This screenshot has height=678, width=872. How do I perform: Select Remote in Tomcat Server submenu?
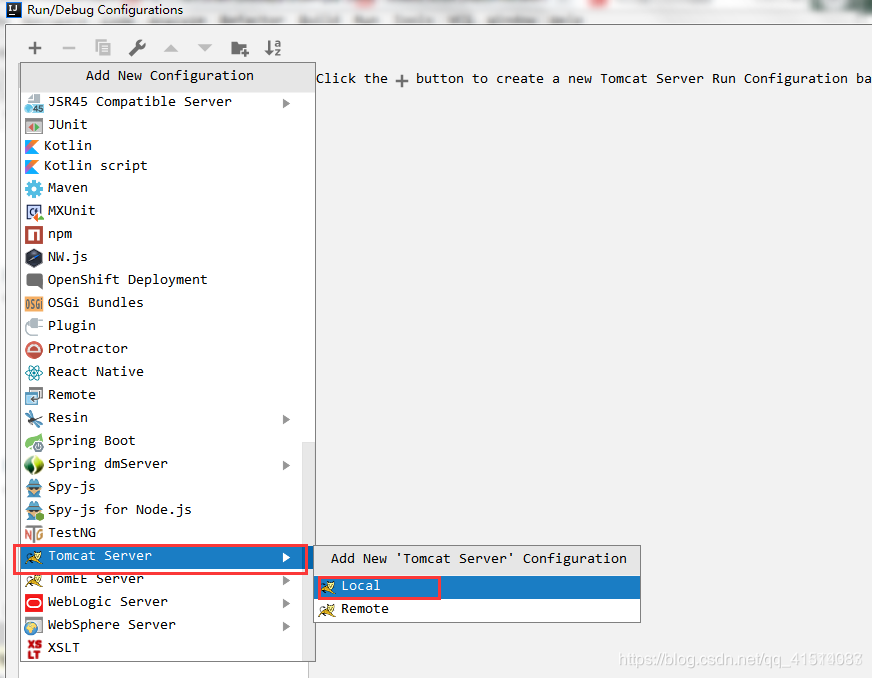click(478, 610)
